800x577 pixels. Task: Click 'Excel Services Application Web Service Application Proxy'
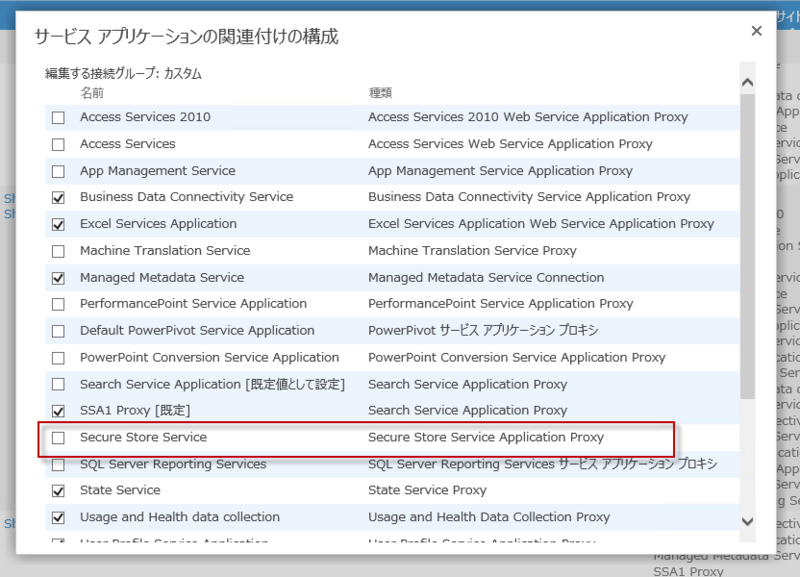[x=541, y=223]
